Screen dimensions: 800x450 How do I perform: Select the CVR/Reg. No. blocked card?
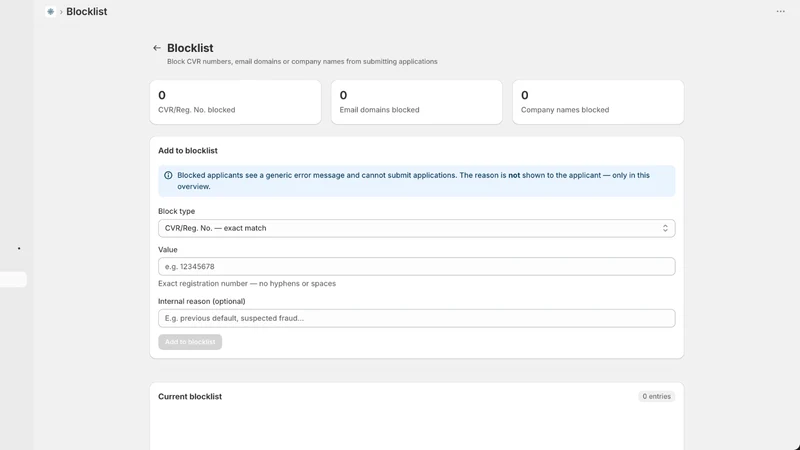pos(235,102)
